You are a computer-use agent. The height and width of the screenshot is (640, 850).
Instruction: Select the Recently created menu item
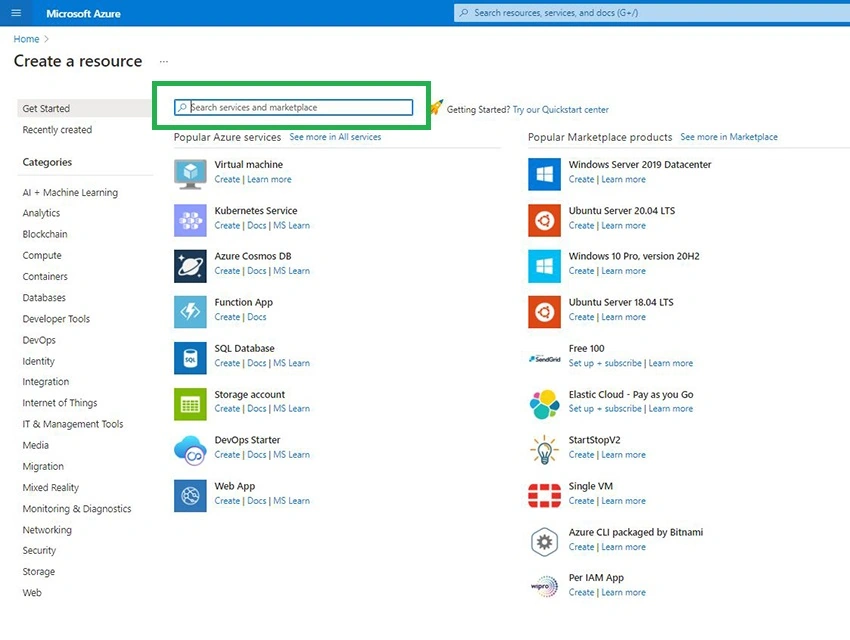click(57, 130)
